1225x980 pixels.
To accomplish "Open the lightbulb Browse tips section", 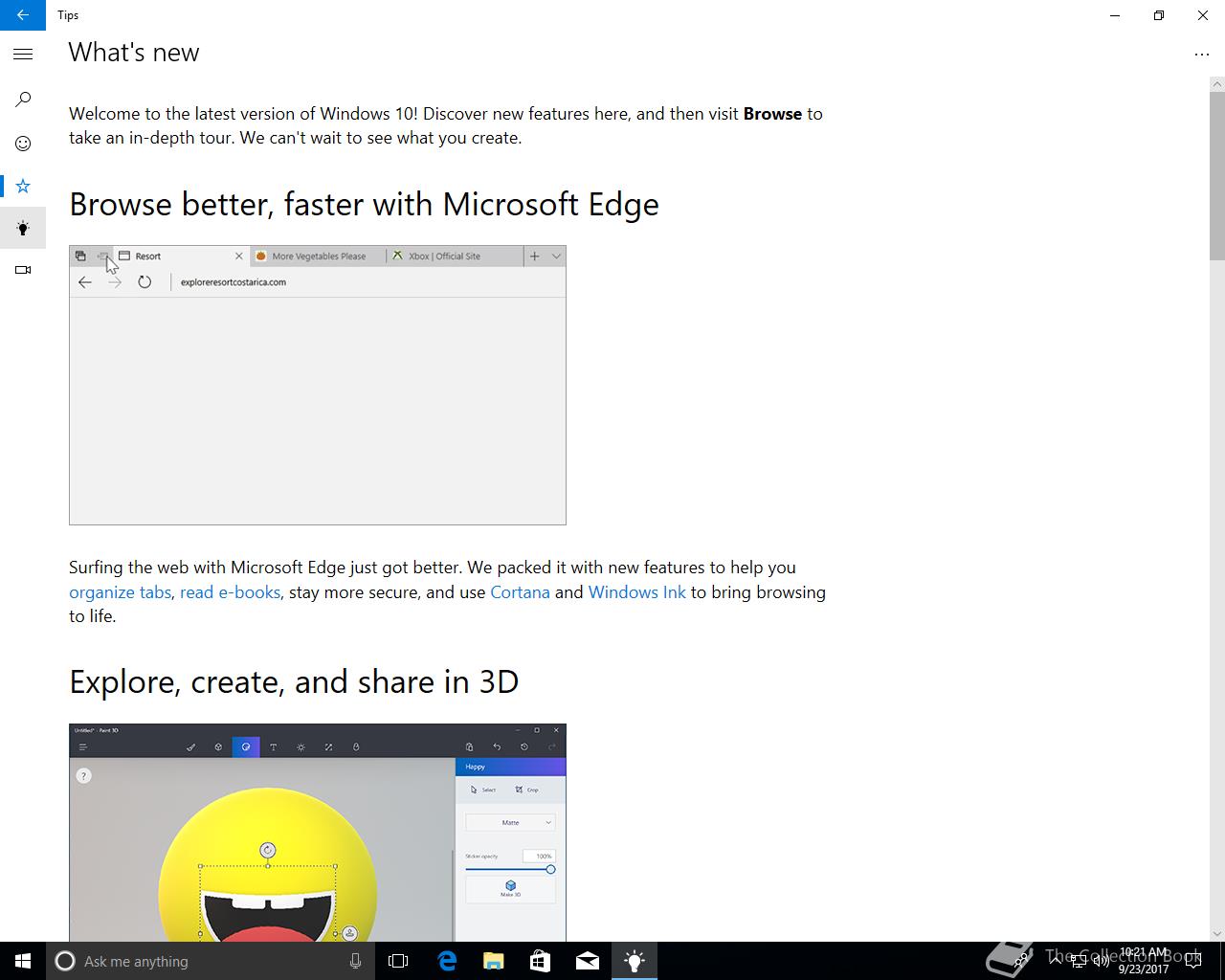I will tap(23, 228).
